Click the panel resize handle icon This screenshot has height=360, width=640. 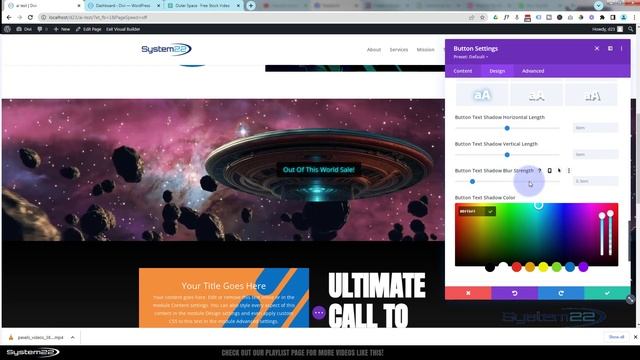point(631,299)
